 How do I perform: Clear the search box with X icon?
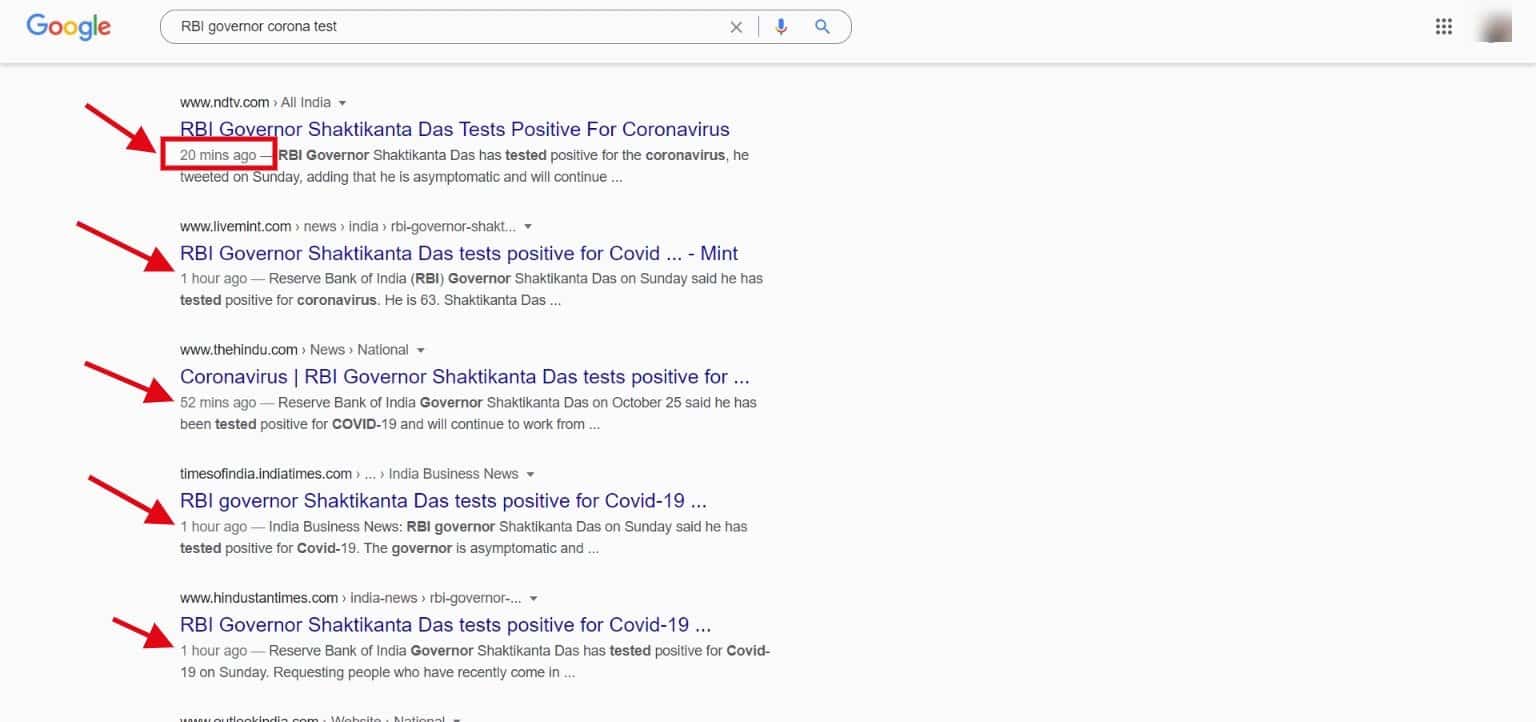[x=736, y=27]
